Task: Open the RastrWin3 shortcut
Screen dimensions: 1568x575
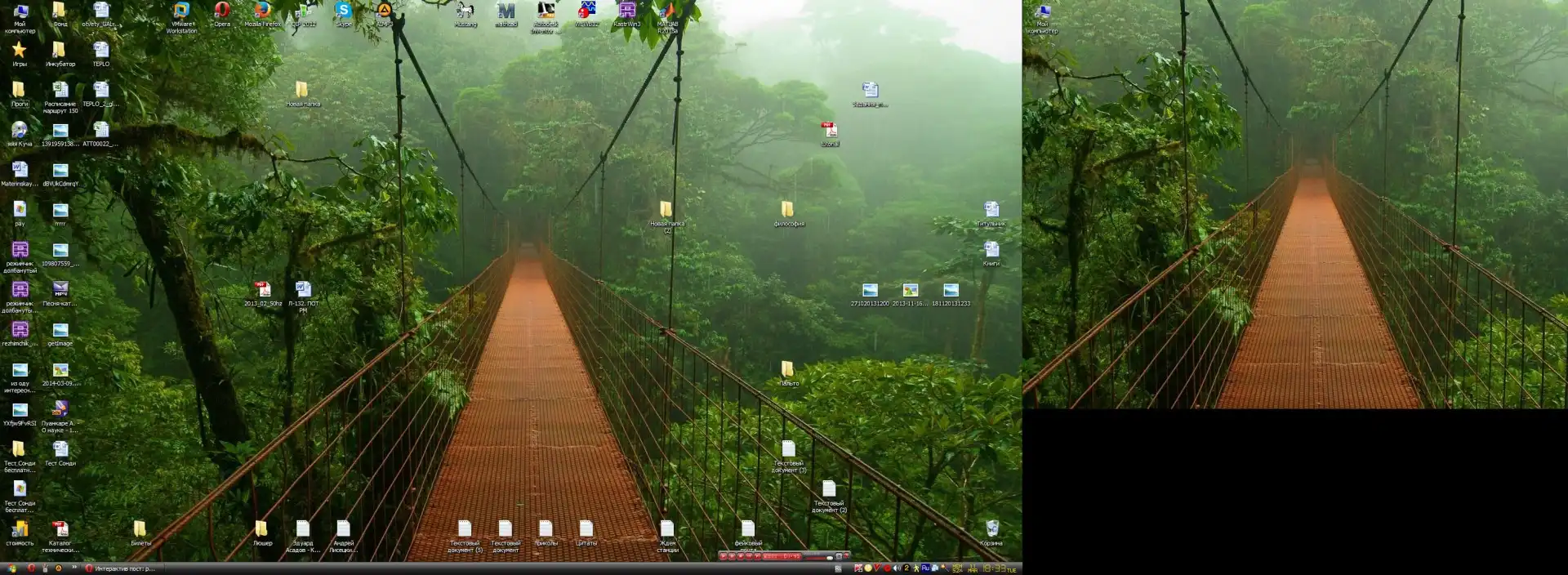Action: pyautogui.click(x=627, y=14)
